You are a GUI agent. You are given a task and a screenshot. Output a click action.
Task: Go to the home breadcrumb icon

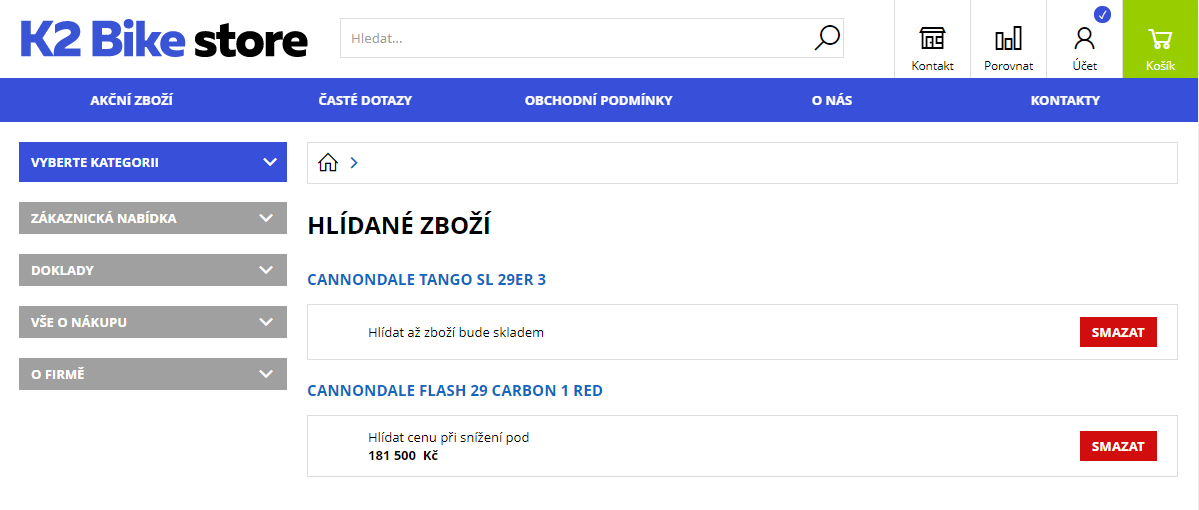tap(328, 163)
